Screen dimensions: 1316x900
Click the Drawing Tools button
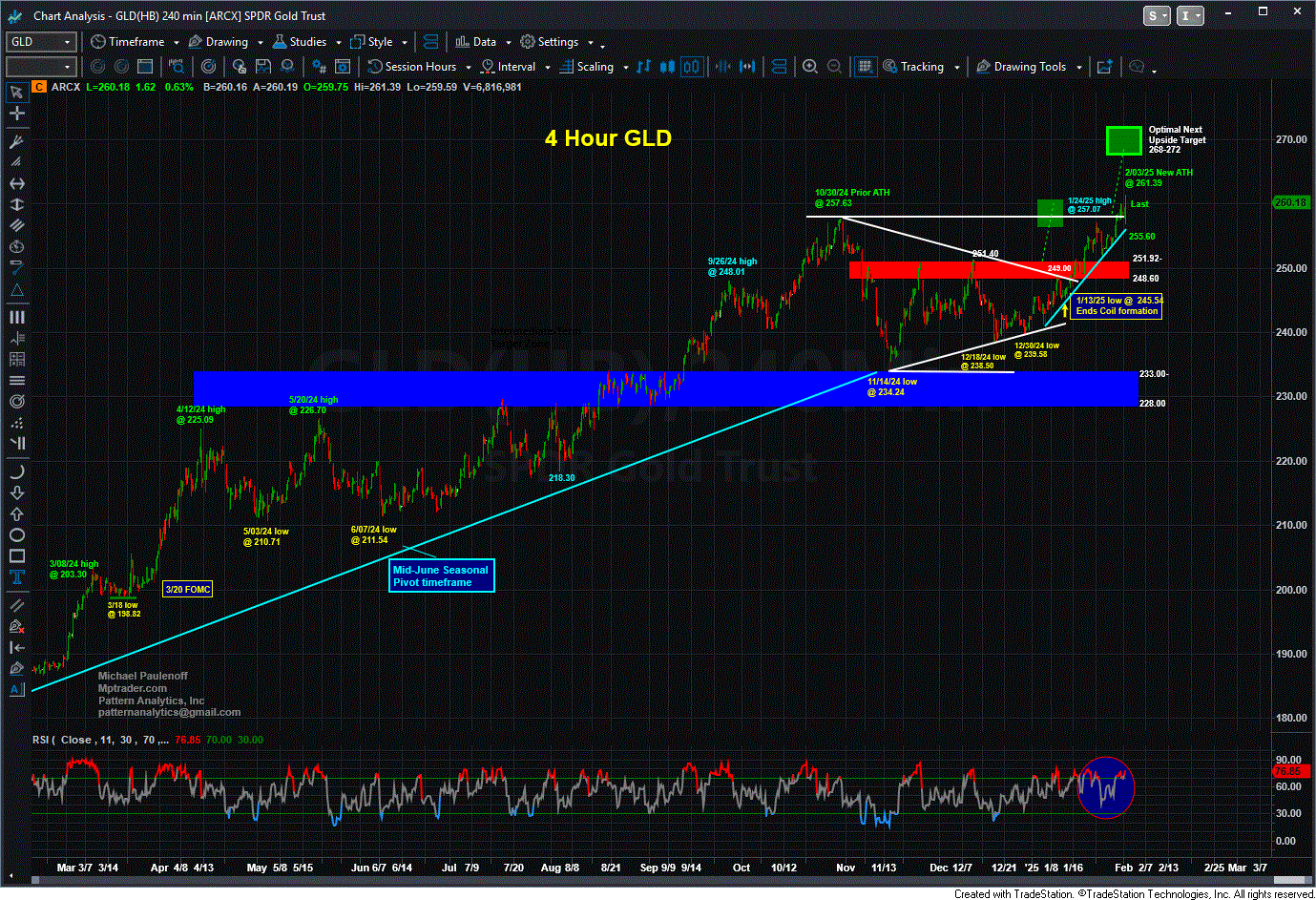1021,67
